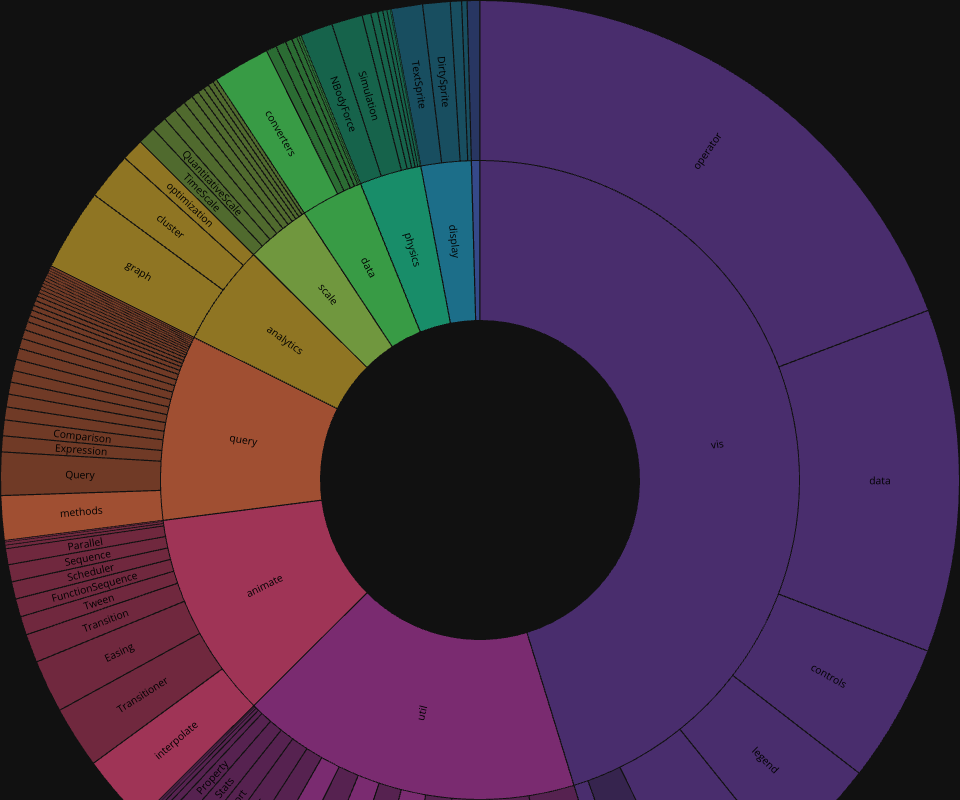This screenshot has height=800, width=960.
Task: Click the Expression segment
Action: click(81, 450)
